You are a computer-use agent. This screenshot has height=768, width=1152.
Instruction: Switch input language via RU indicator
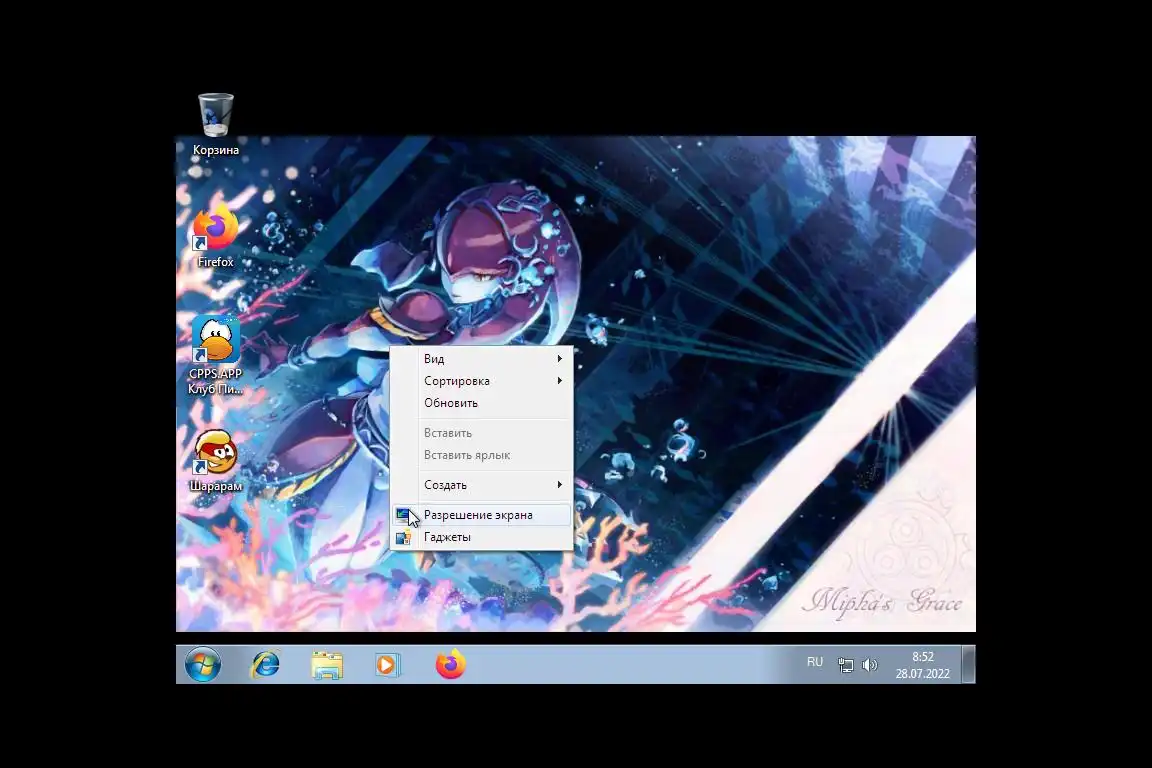click(x=815, y=662)
